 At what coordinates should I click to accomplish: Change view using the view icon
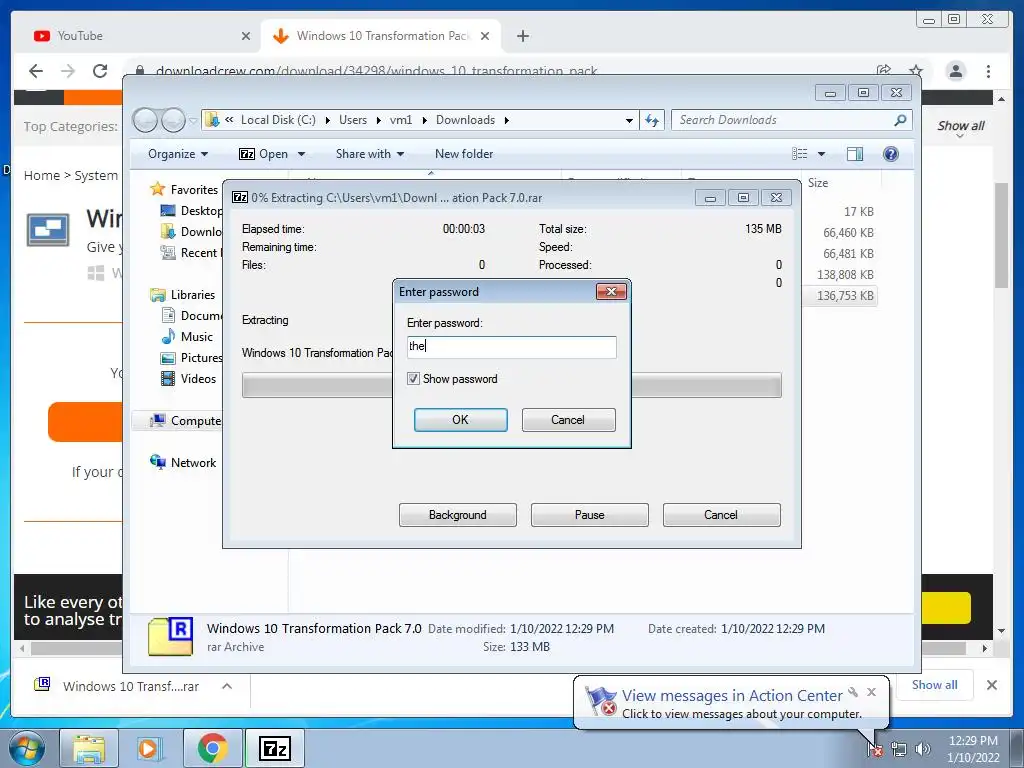799,153
